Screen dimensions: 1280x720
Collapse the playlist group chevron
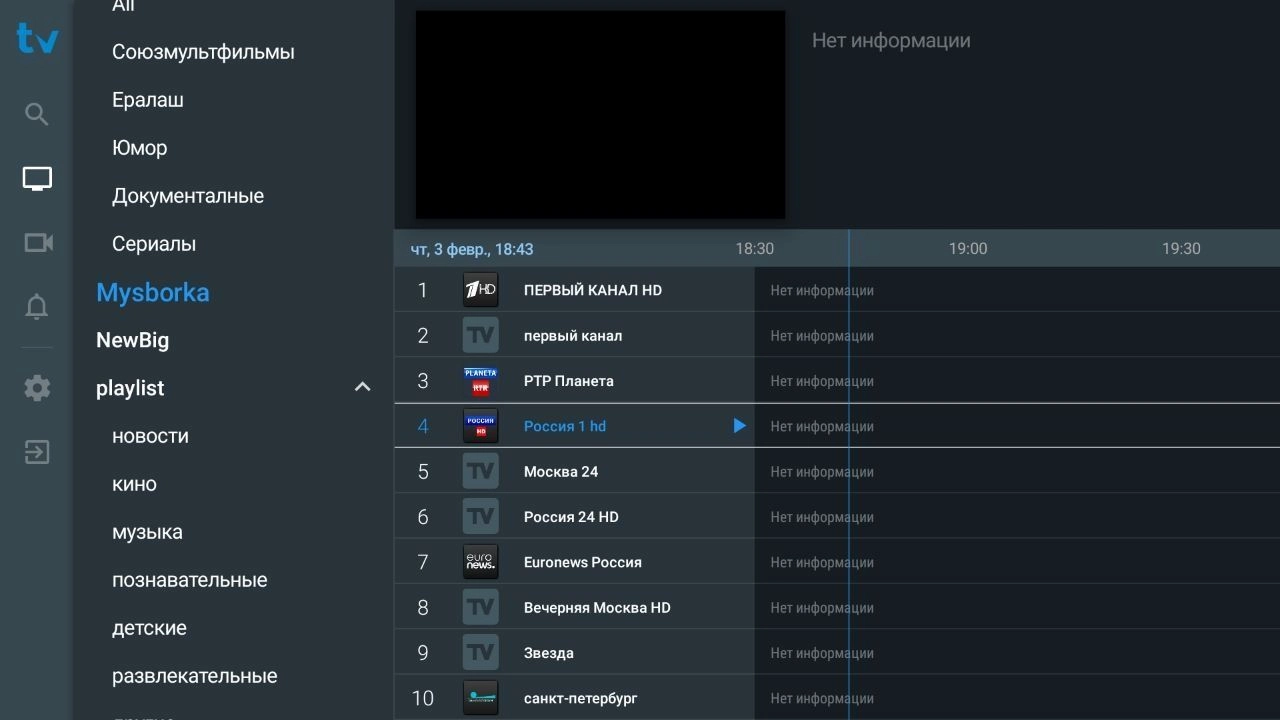[363, 387]
